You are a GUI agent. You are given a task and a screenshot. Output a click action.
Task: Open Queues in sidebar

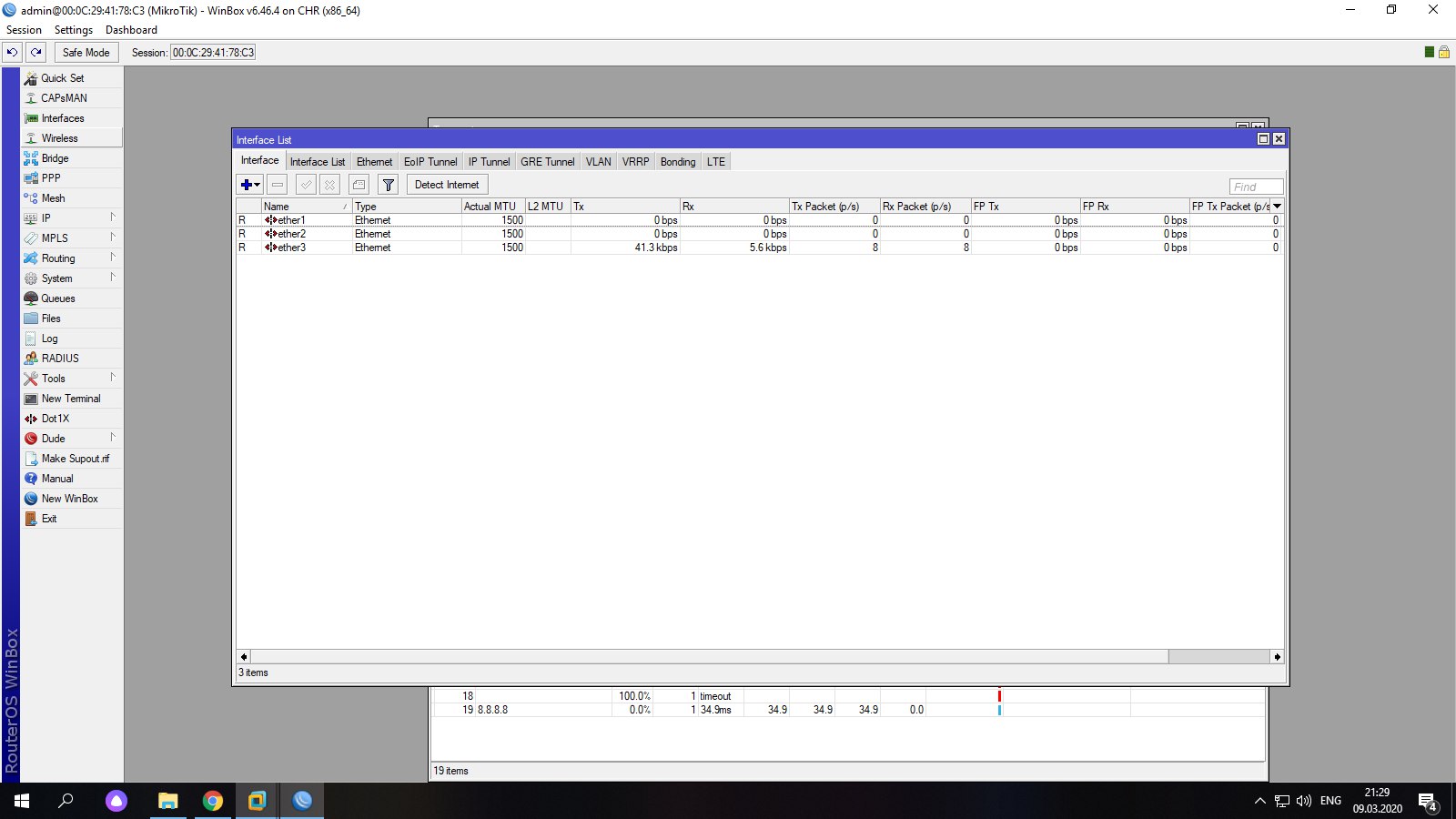pyautogui.click(x=72, y=298)
